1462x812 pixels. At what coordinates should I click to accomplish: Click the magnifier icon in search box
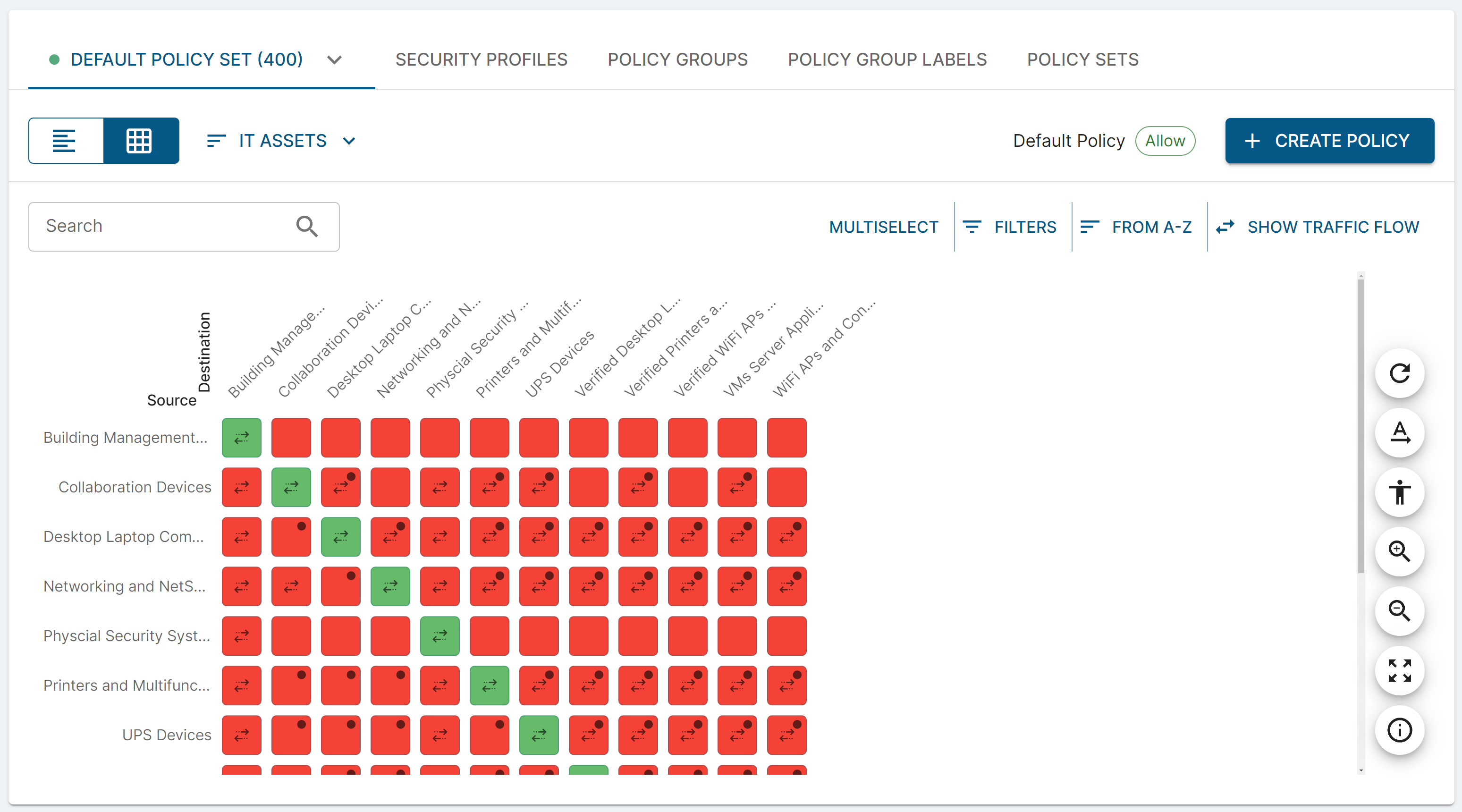tap(306, 227)
